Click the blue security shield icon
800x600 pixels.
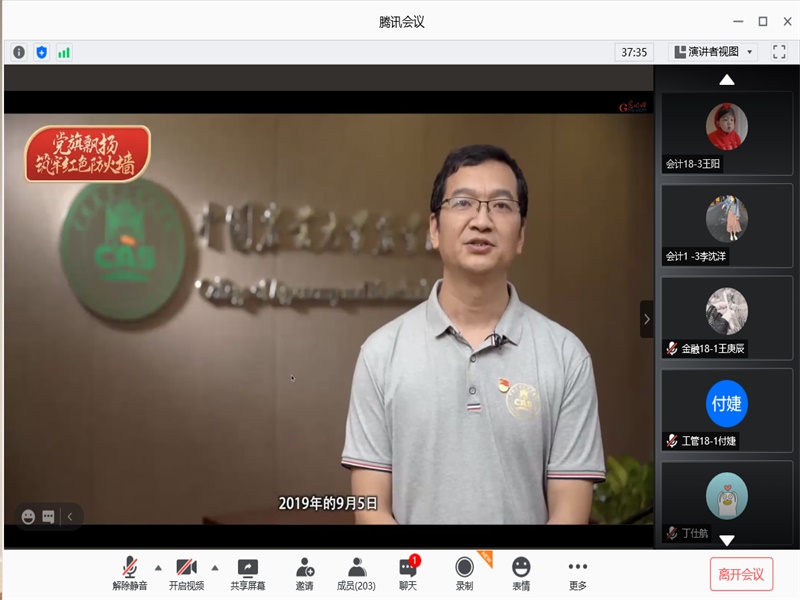(42, 52)
